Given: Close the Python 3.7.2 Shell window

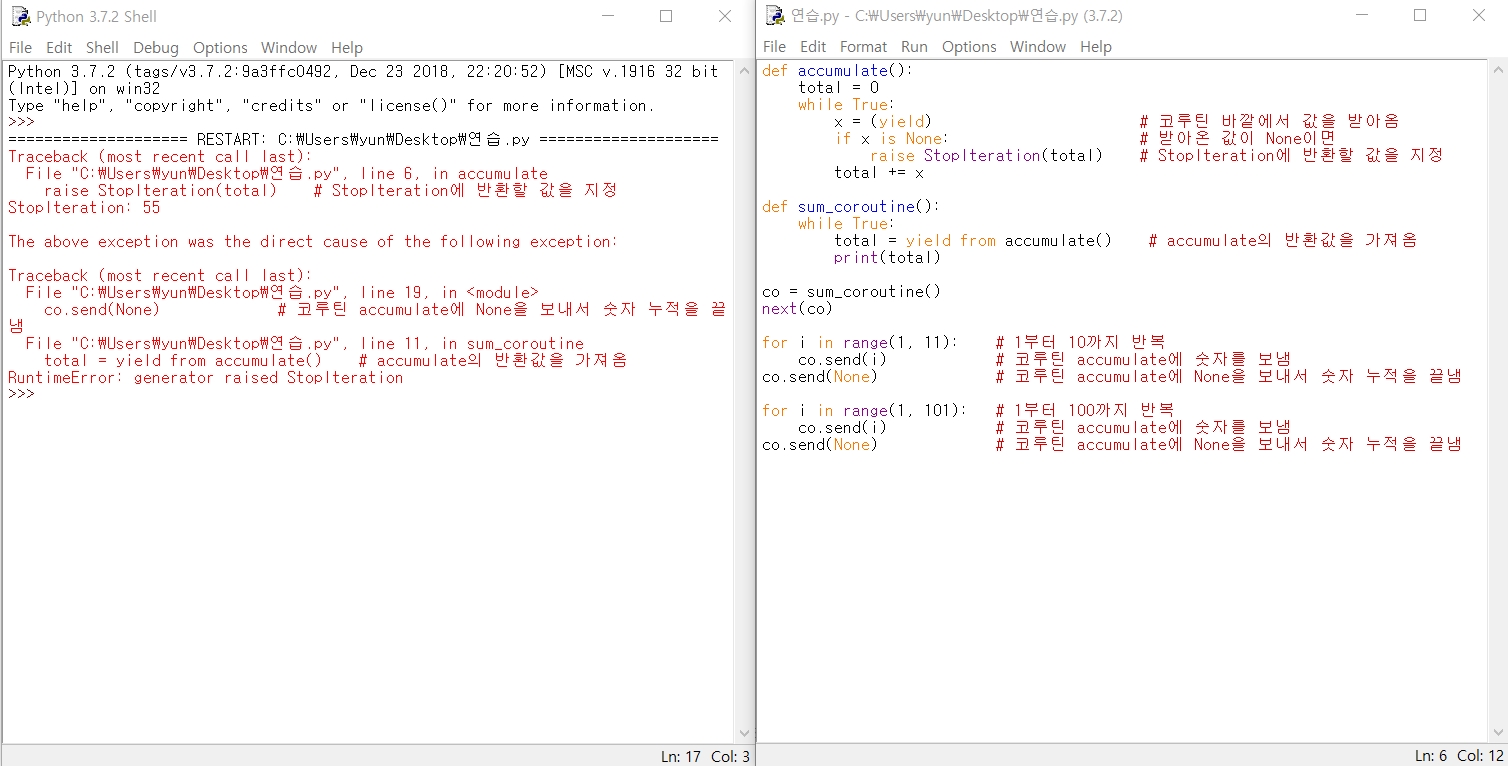Looking at the screenshot, I should tap(725, 16).
